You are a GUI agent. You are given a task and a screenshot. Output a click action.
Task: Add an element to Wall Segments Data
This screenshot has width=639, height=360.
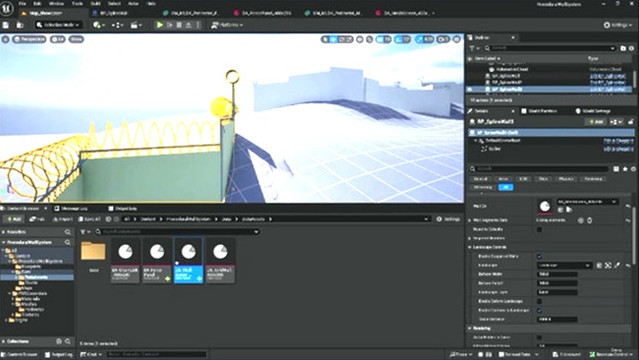581,220
